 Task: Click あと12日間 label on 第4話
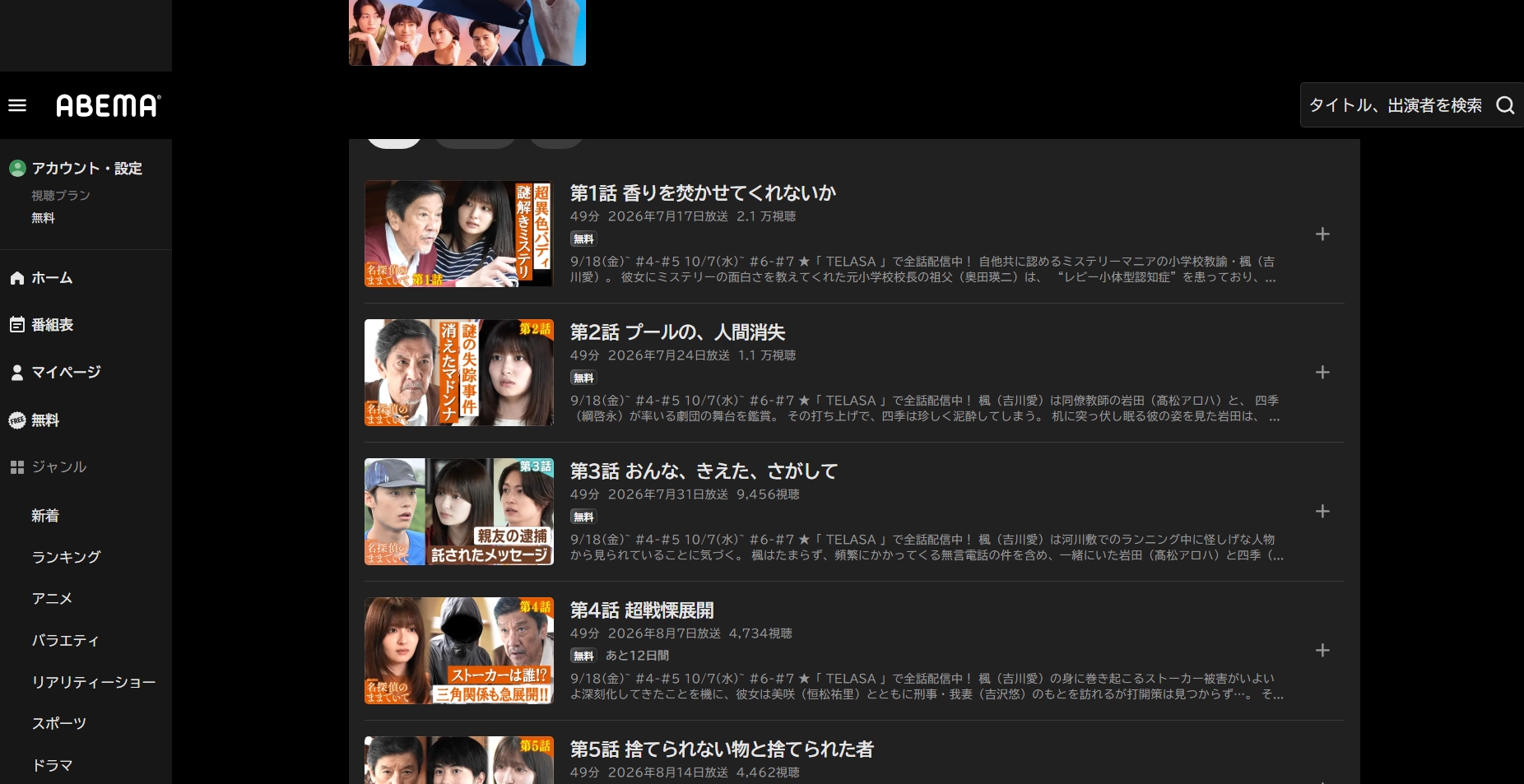637,656
